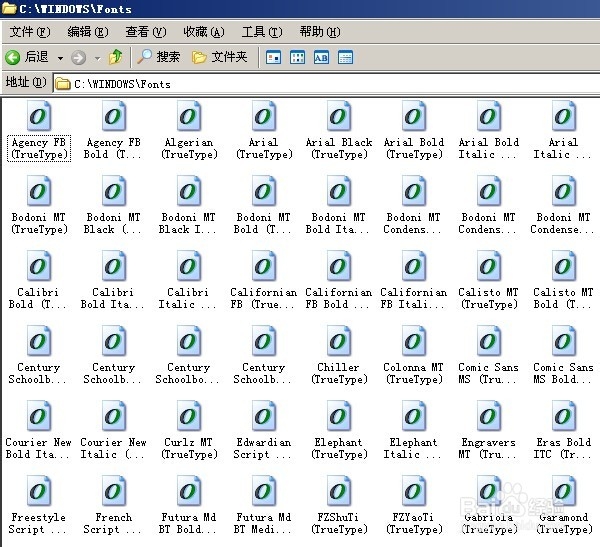The width and height of the screenshot is (600, 547).
Task: Select Courier New Bold Ita... font
Action: pos(38,430)
